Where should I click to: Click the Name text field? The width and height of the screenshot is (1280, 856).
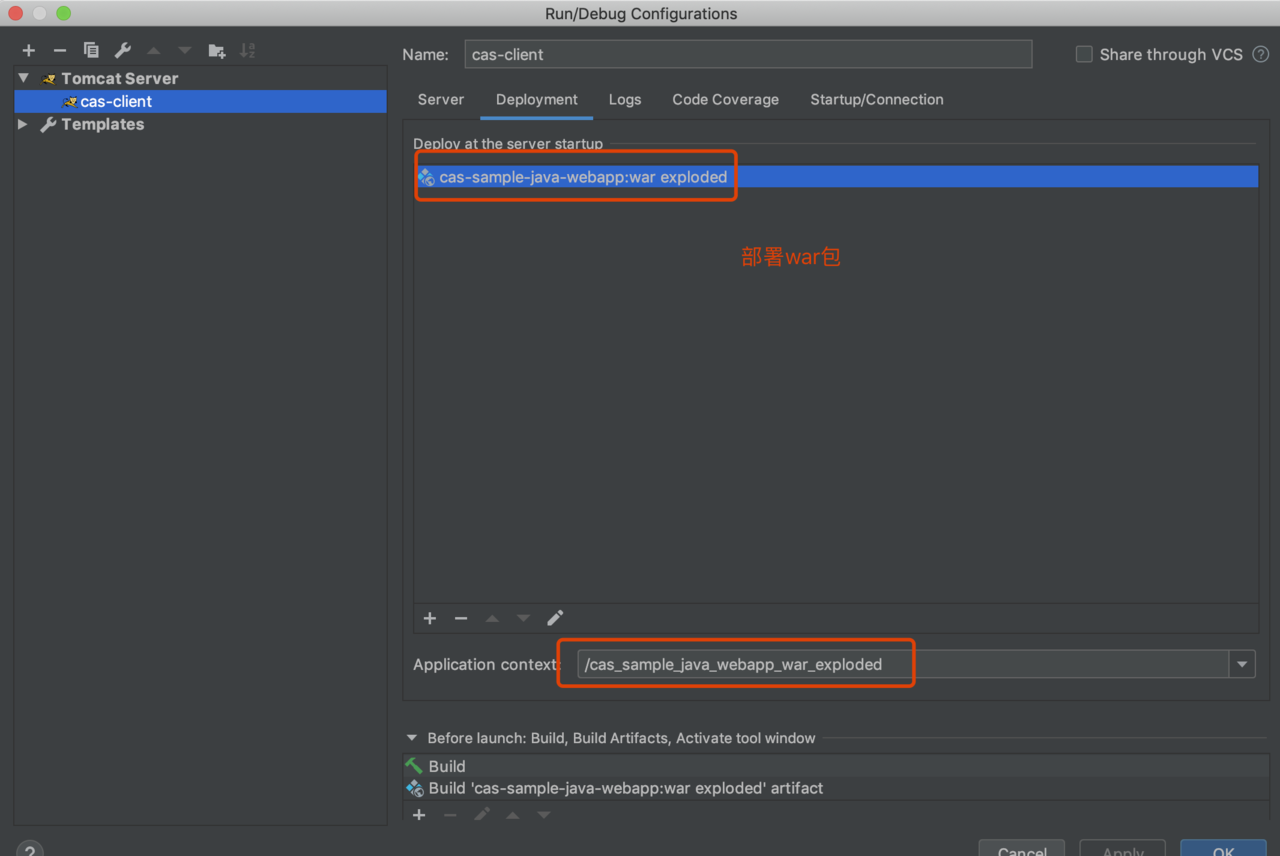click(x=747, y=55)
